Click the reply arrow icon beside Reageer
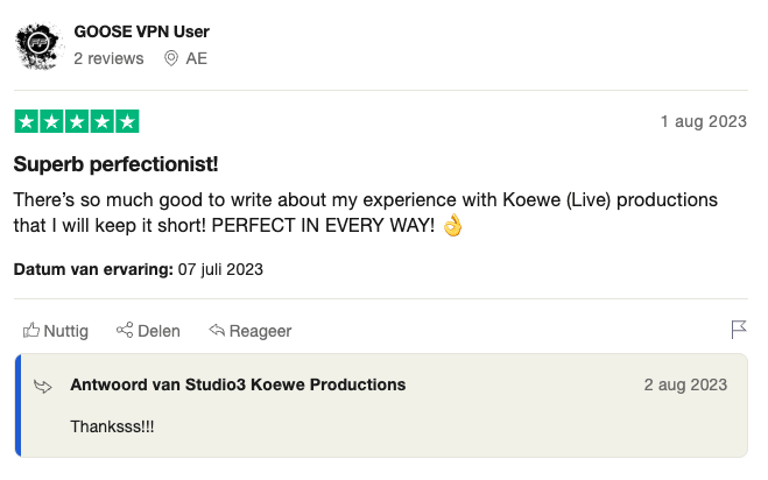 (216, 330)
